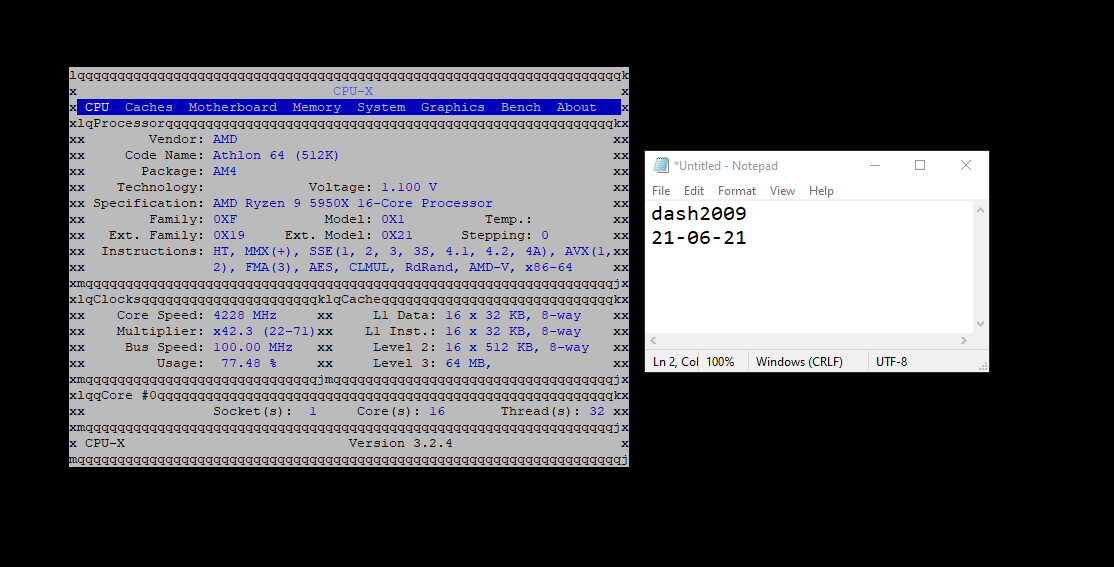Switch to the Bench tab
1114x567 pixels.
521,107
